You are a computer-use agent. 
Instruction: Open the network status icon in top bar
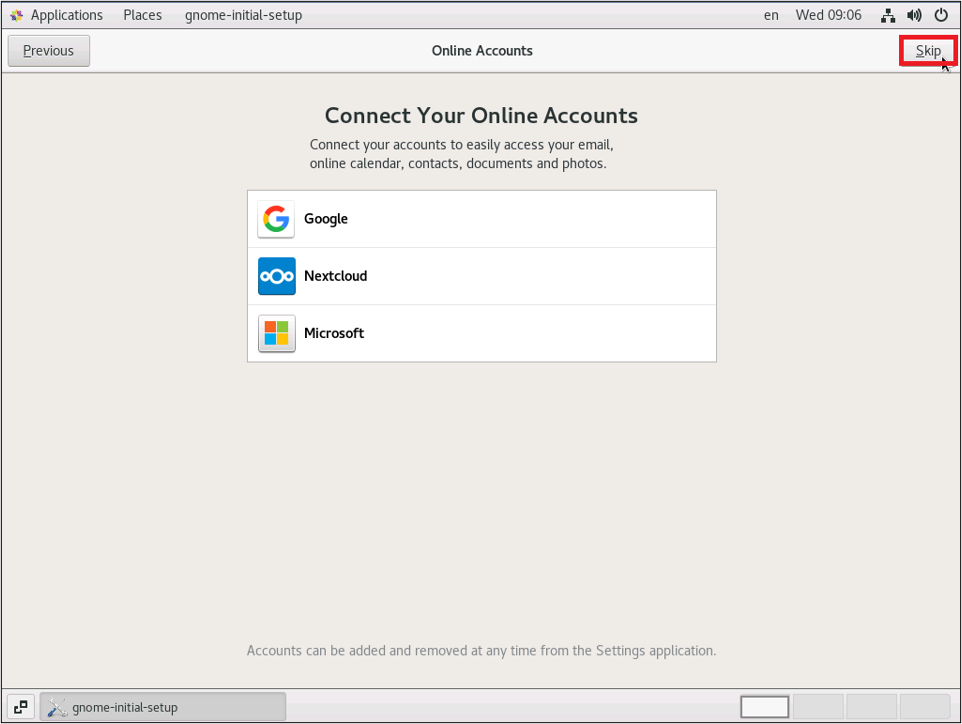click(x=888, y=15)
